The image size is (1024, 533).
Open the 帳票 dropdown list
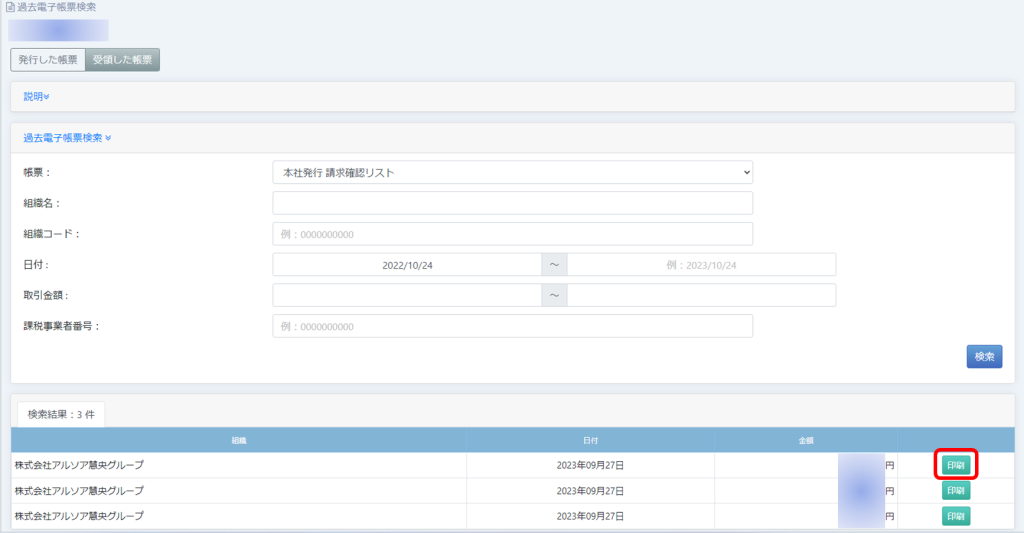click(x=512, y=173)
